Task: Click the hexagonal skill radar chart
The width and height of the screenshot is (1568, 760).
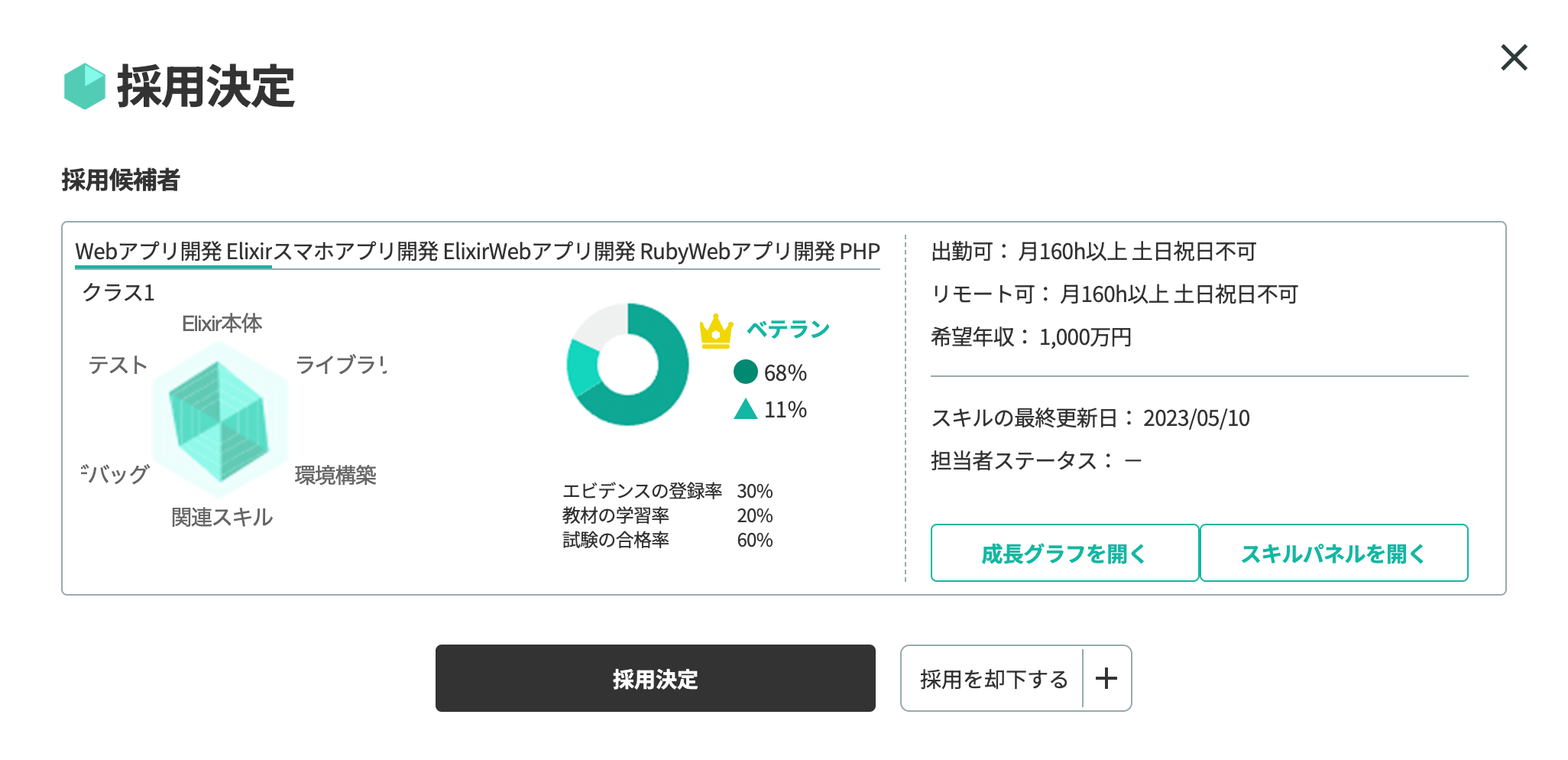Action: click(x=220, y=421)
